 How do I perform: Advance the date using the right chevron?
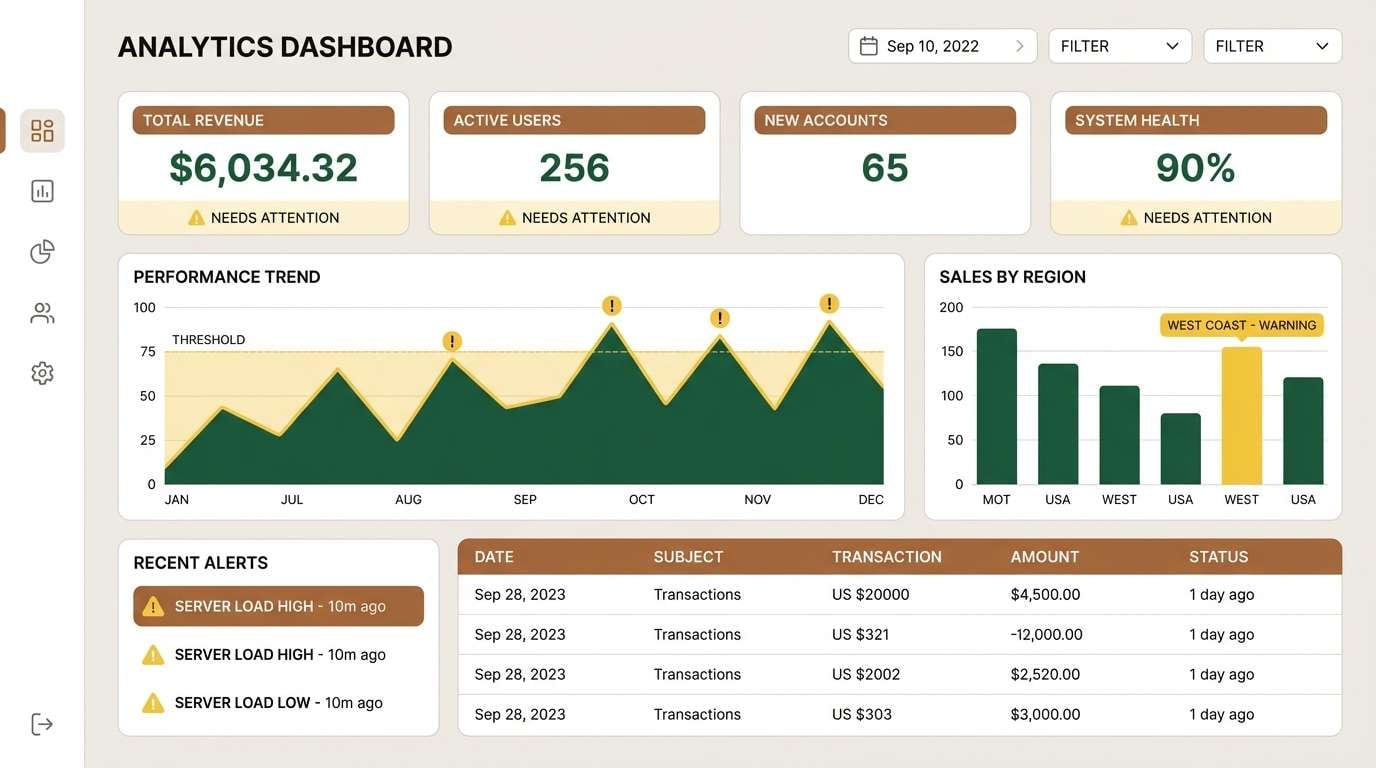[x=1019, y=45]
